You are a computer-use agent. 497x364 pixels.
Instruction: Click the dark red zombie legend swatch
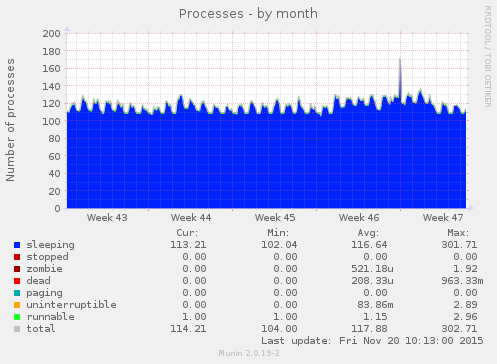tap(17, 269)
